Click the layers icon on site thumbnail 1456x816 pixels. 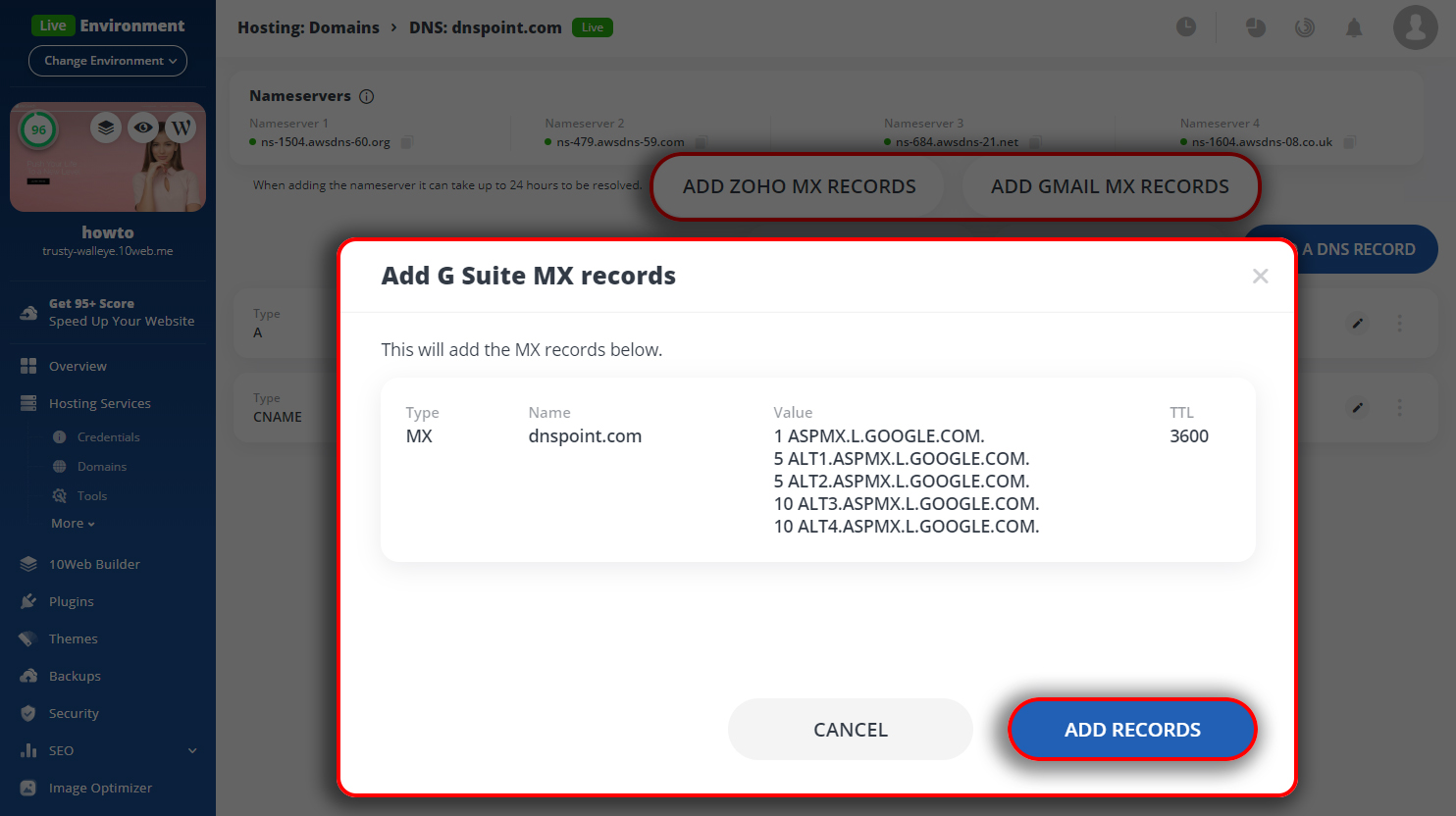(x=106, y=127)
